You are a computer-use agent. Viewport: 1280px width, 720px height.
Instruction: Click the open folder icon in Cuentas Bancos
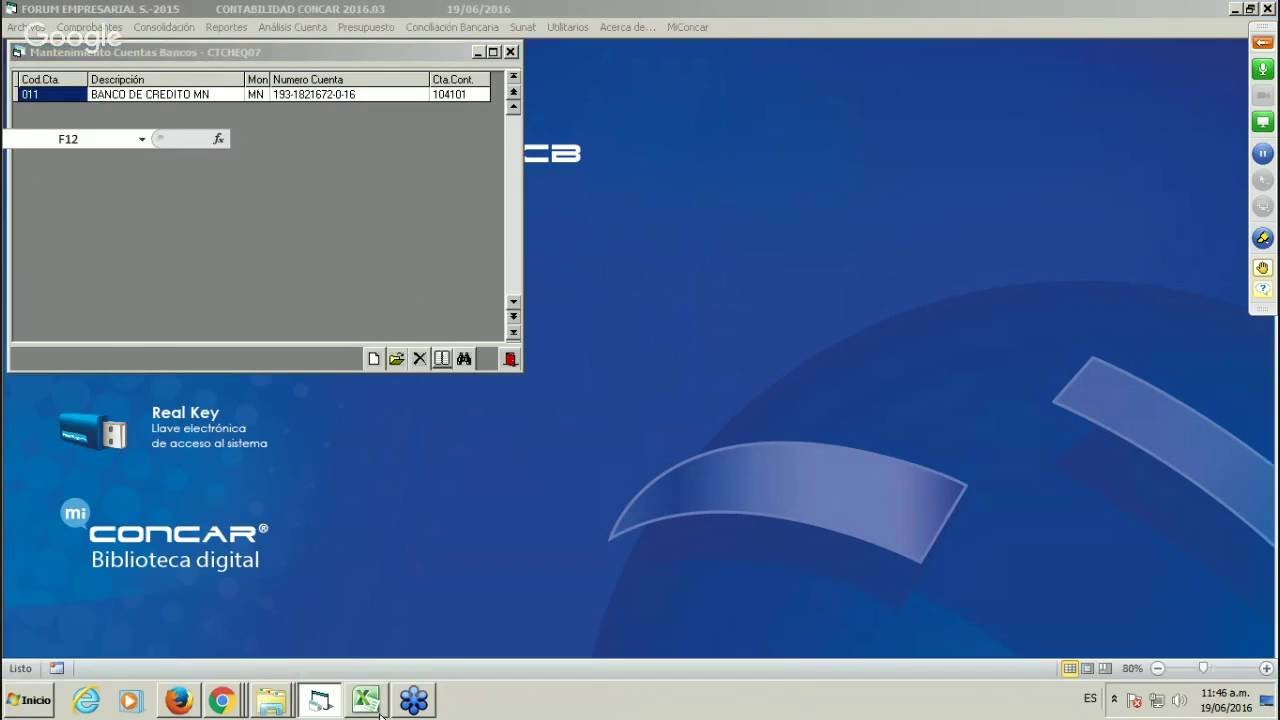click(x=397, y=359)
